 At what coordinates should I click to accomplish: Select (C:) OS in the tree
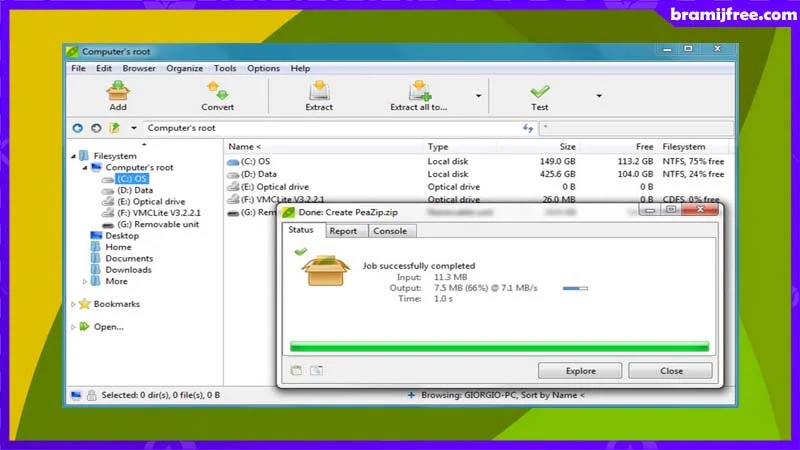(132, 179)
